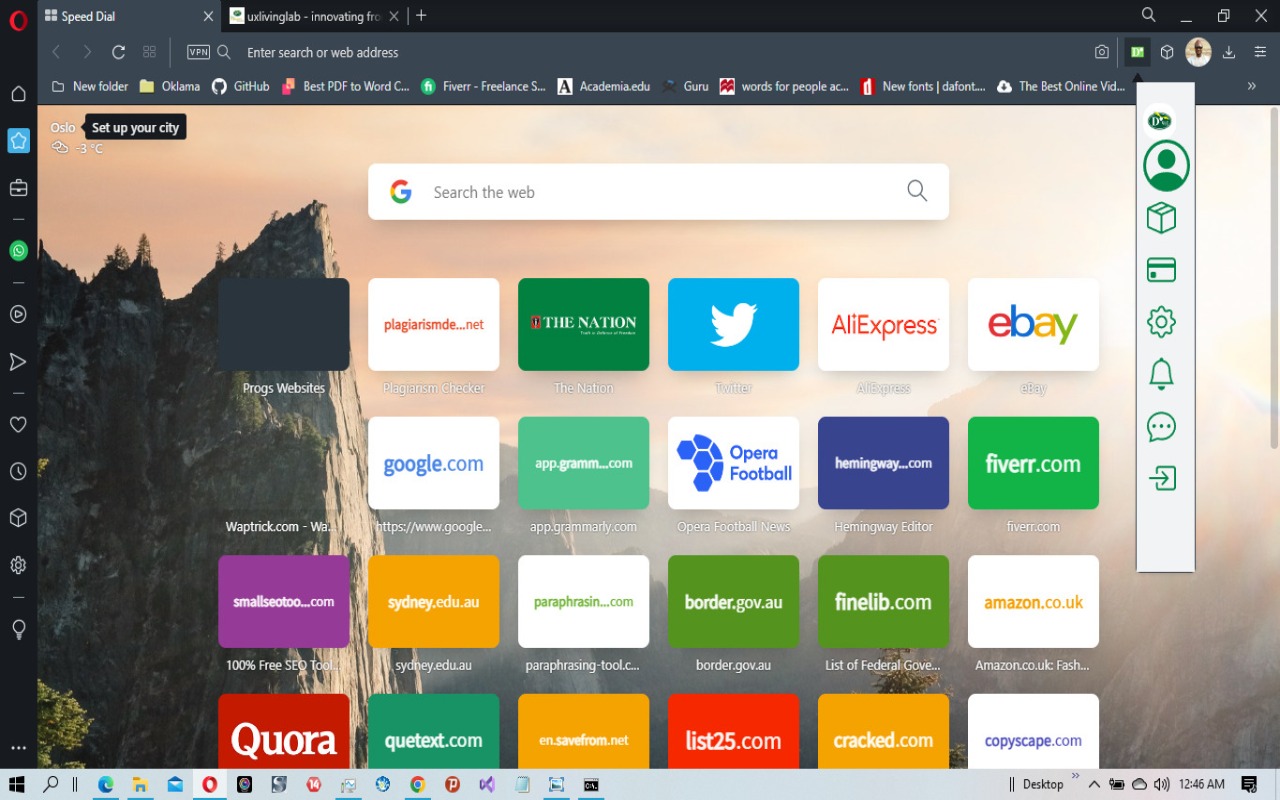1280x800 pixels.
Task: Click the box icon in extension popup
Action: (1161, 218)
